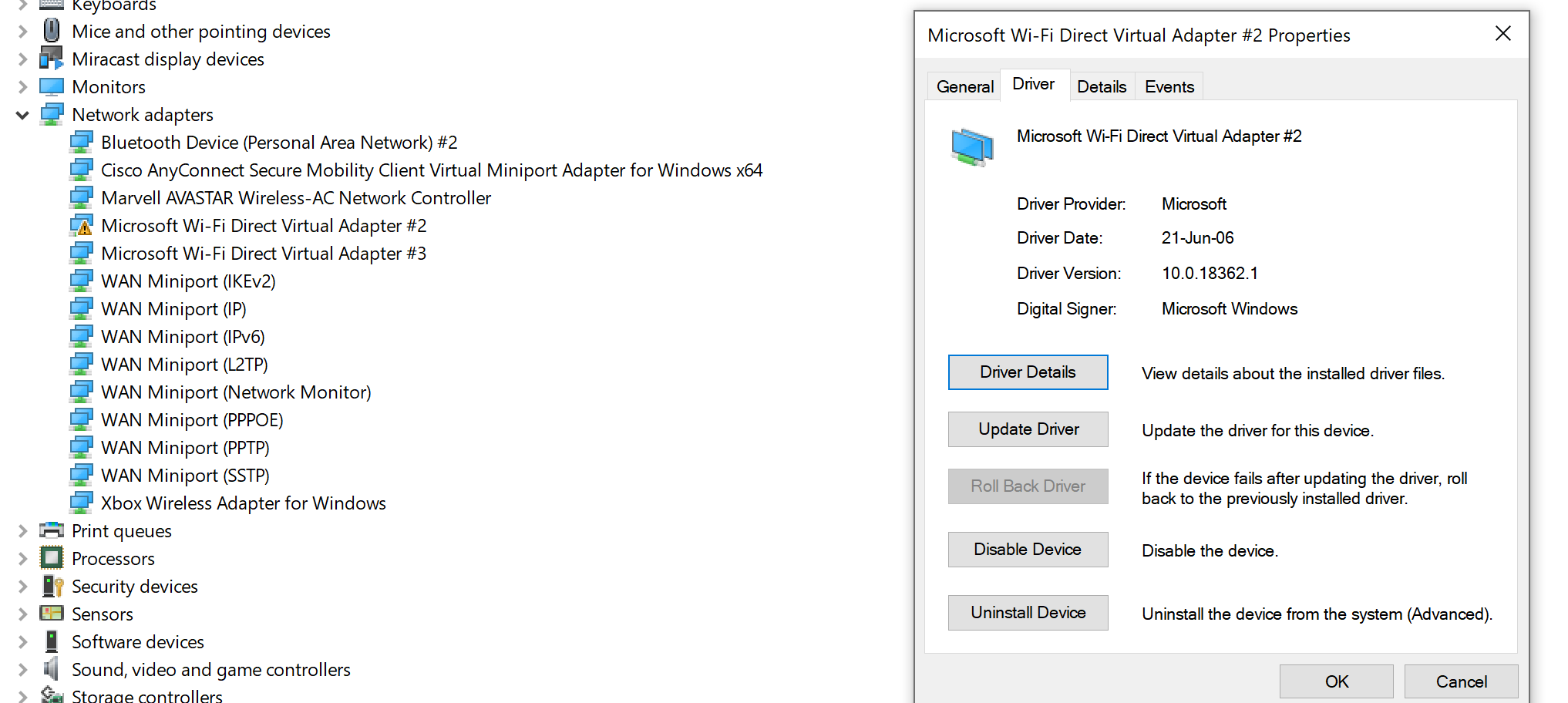Click the Disable Device button
1568x703 pixels.
pyautogui.click(x=1028, y=550)
